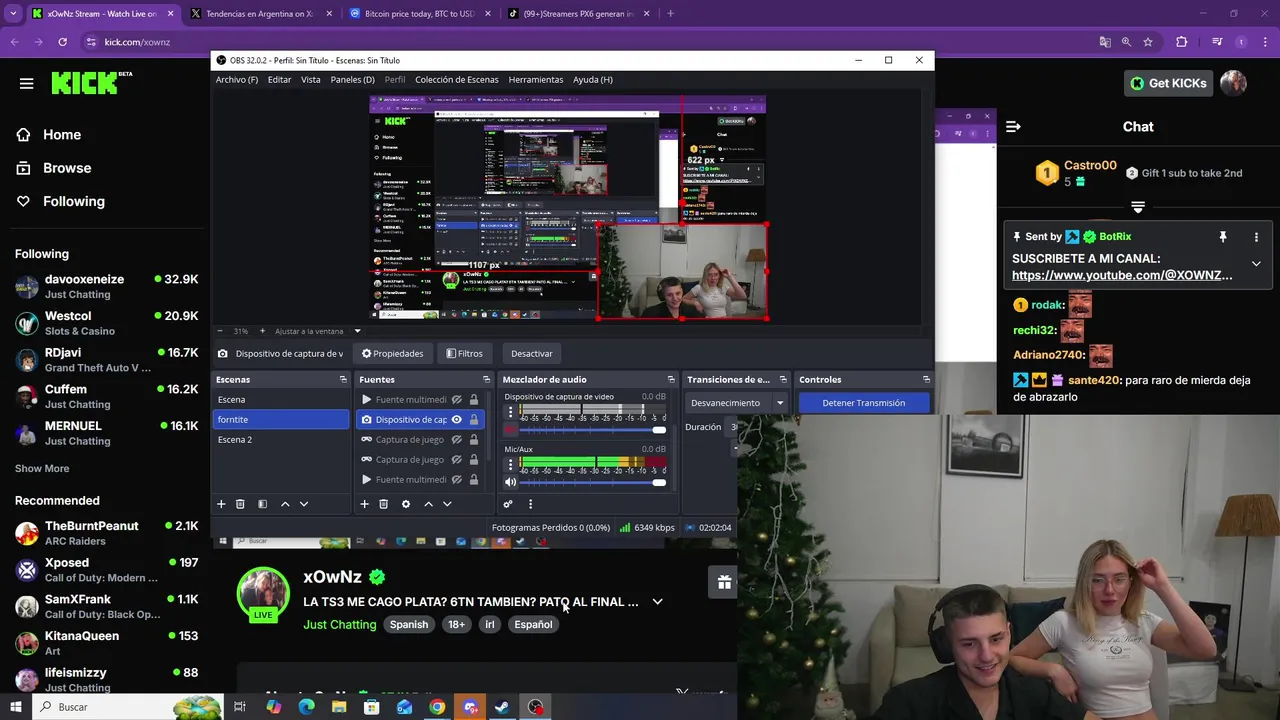Open source properties gear in Fuentes toolbar
This screenshot has height=720, width=1280.
tap(406, 504)
